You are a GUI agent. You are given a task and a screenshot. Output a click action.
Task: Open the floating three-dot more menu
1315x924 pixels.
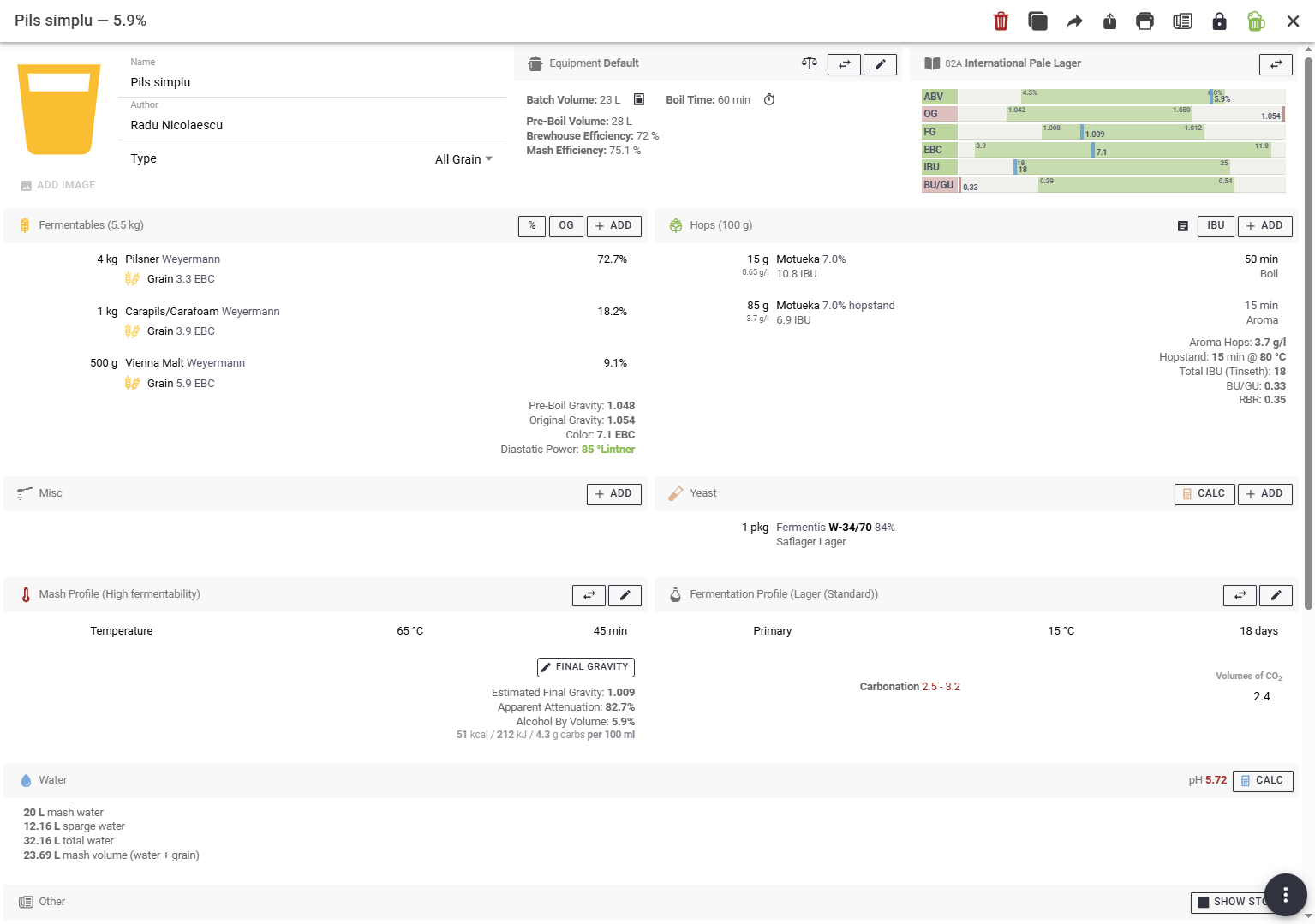point(1285,895)
